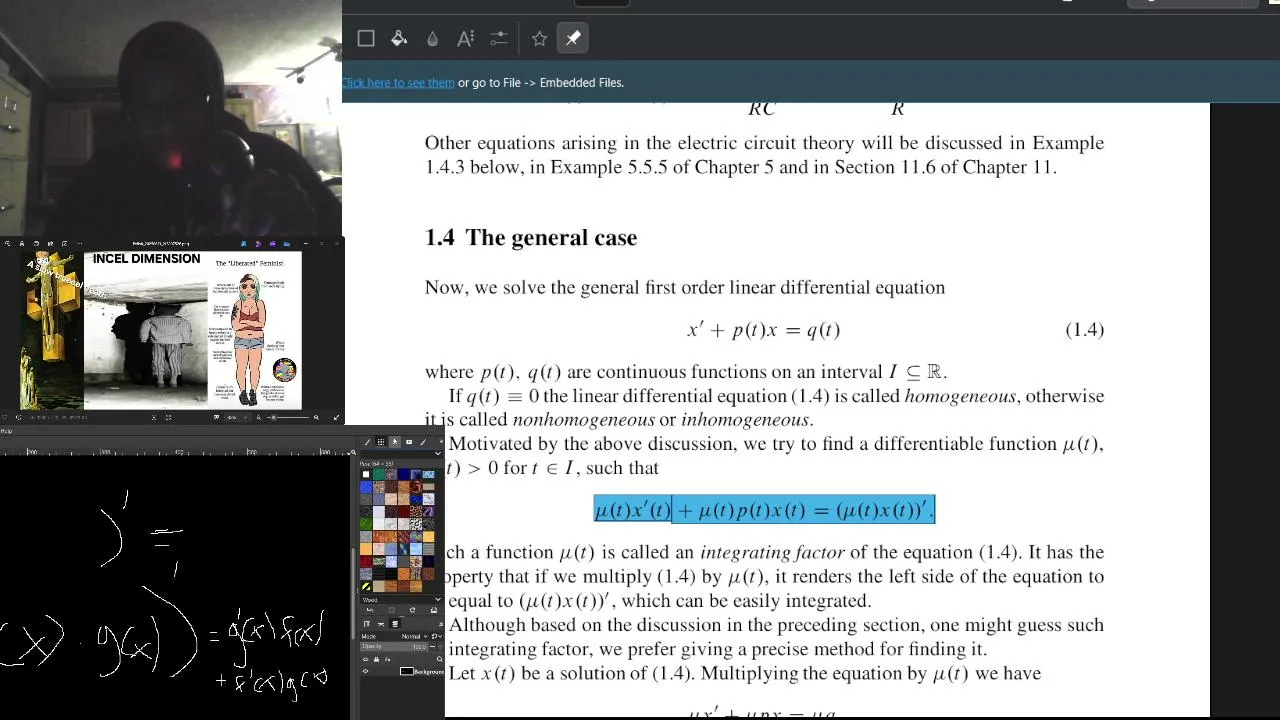Screen dimensions: 1280x720
Task: Toggle Background layer visibility eye
Action: [366, 671]
